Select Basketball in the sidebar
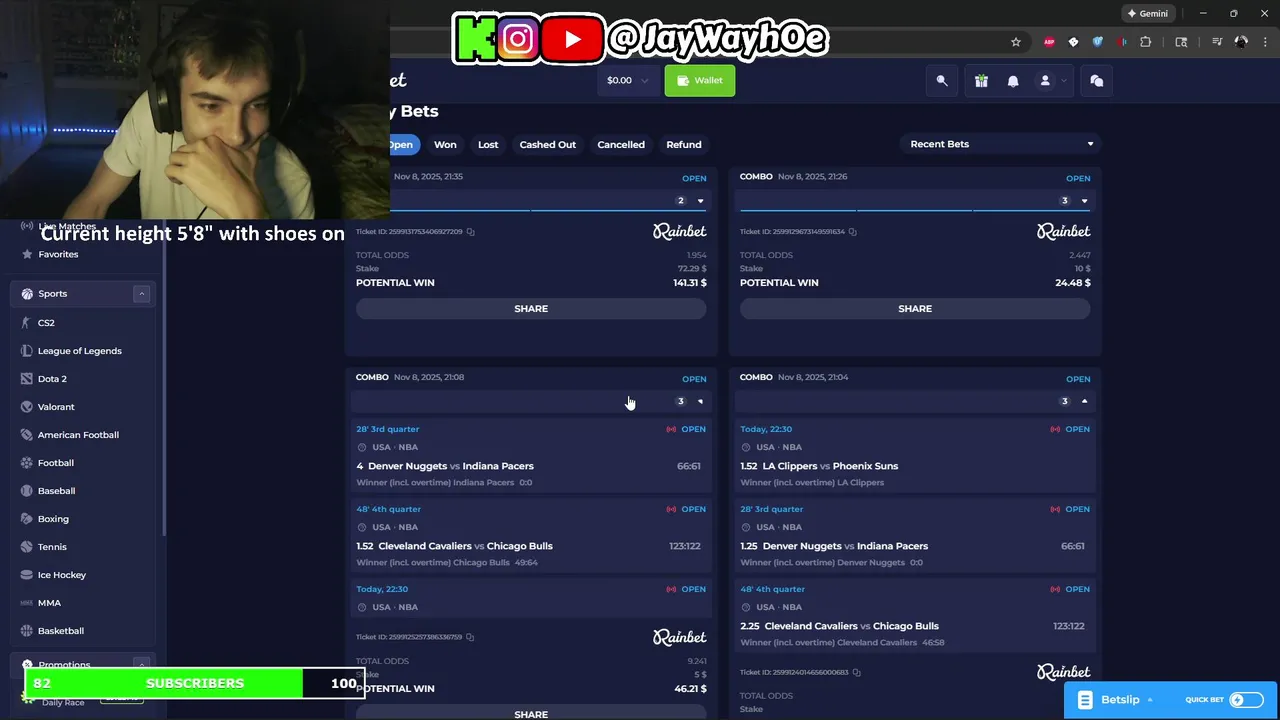The height and width of the screenshot is (720, 1280). (x=61, y=631)
